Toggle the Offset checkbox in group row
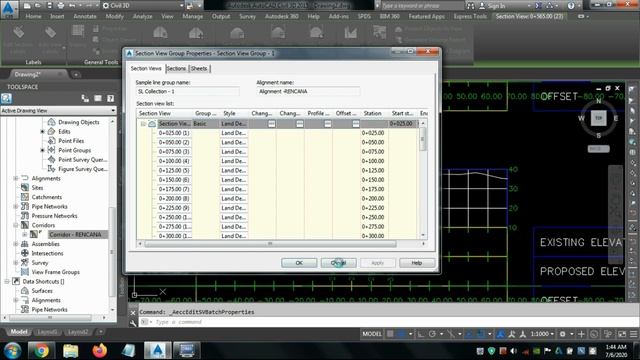The height and width of the screenshot is (360, 640). click(356, 124)
